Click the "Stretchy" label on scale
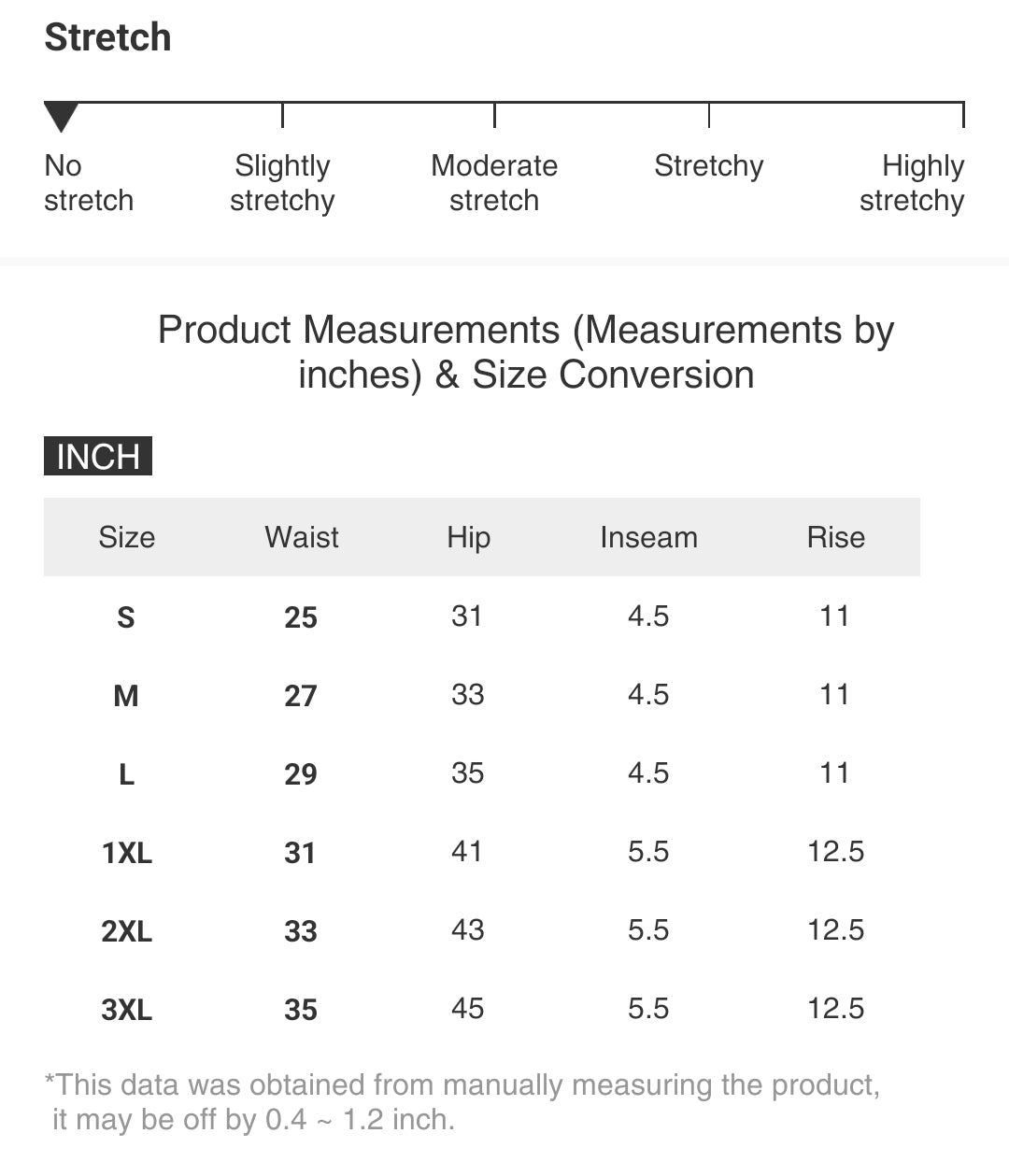This screenshot has height=1176, width=1009. 709,166
